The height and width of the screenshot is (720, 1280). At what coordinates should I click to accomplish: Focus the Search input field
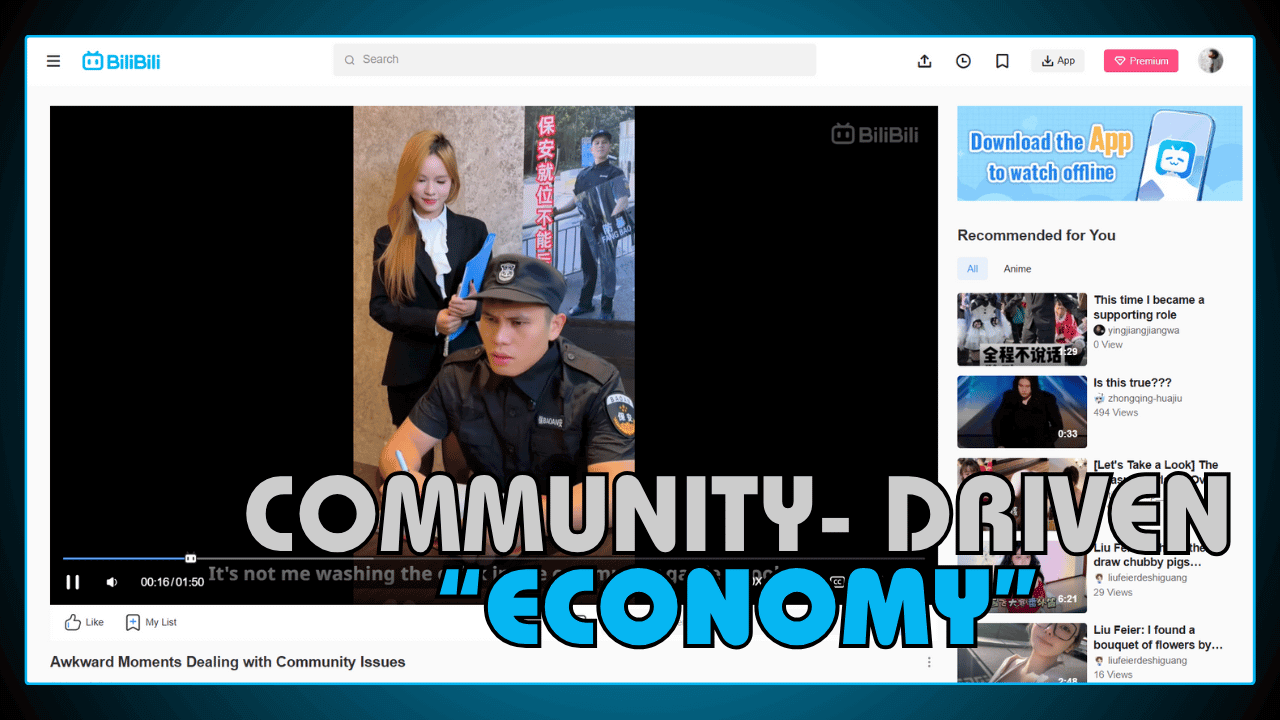click(575, 60)
